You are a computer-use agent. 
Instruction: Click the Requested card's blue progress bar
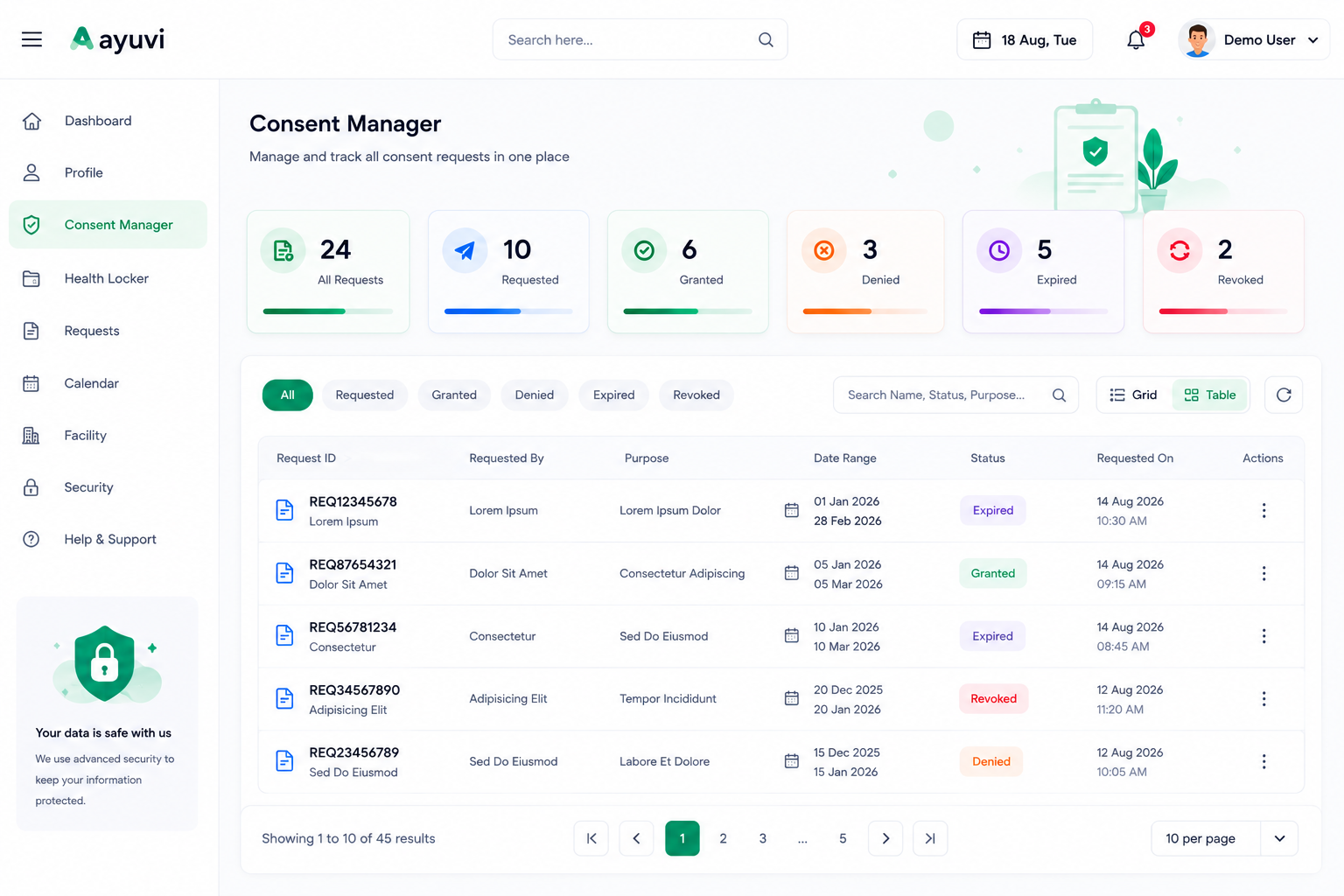click(x=508, y=311)
